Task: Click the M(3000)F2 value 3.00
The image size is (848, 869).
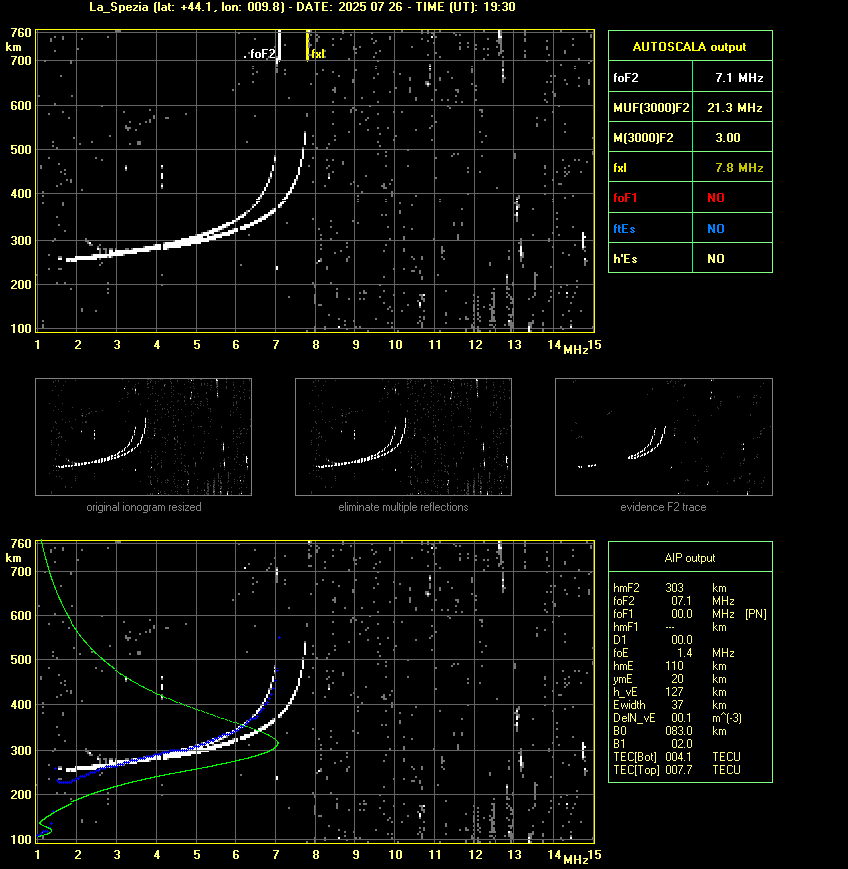Action: click(x=728, y=138)
